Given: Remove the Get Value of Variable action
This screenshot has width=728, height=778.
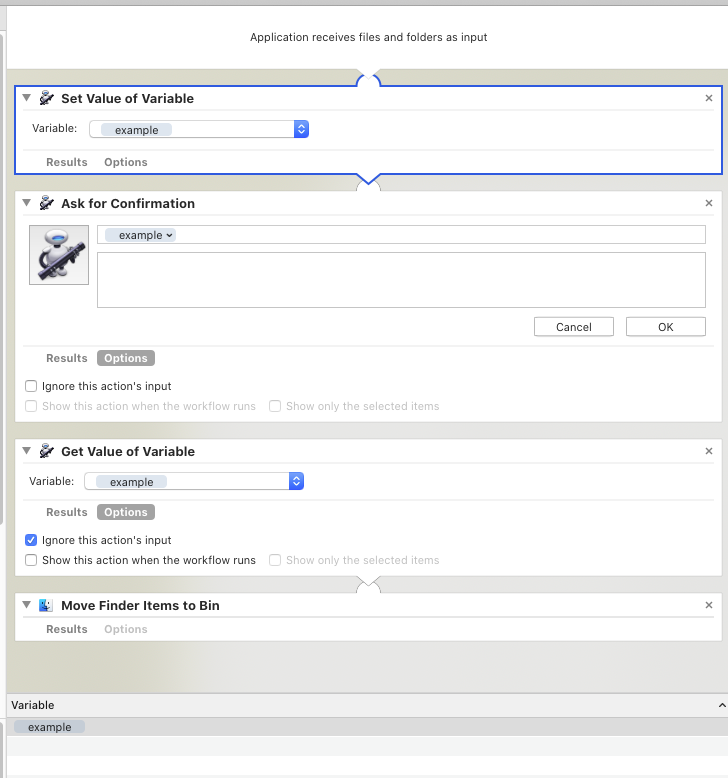Looking at the screenshot, I should [709, 451].
